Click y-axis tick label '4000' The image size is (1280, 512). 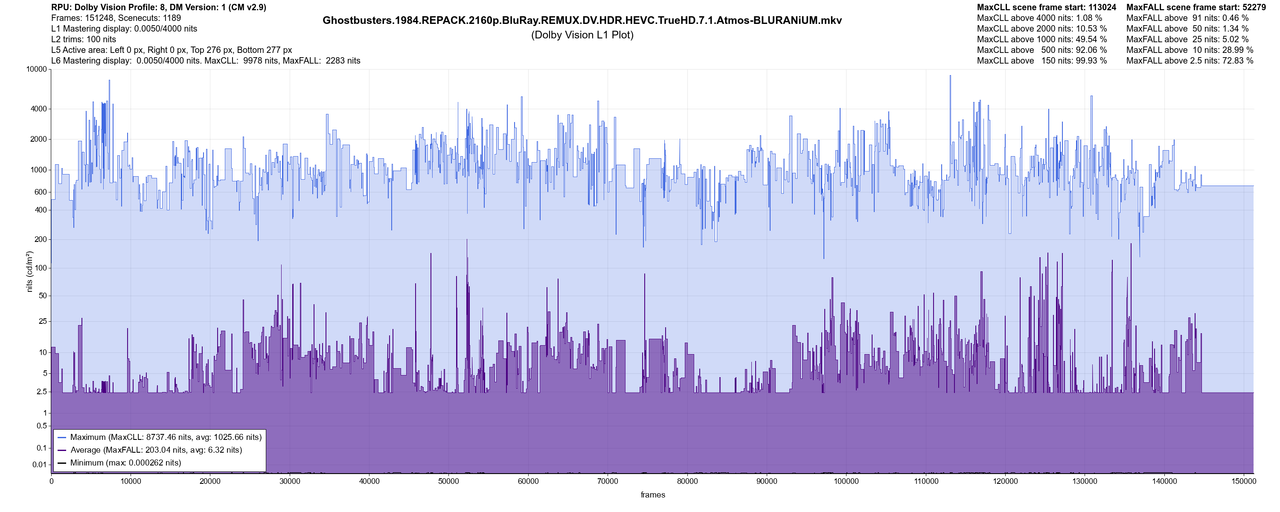38,109
